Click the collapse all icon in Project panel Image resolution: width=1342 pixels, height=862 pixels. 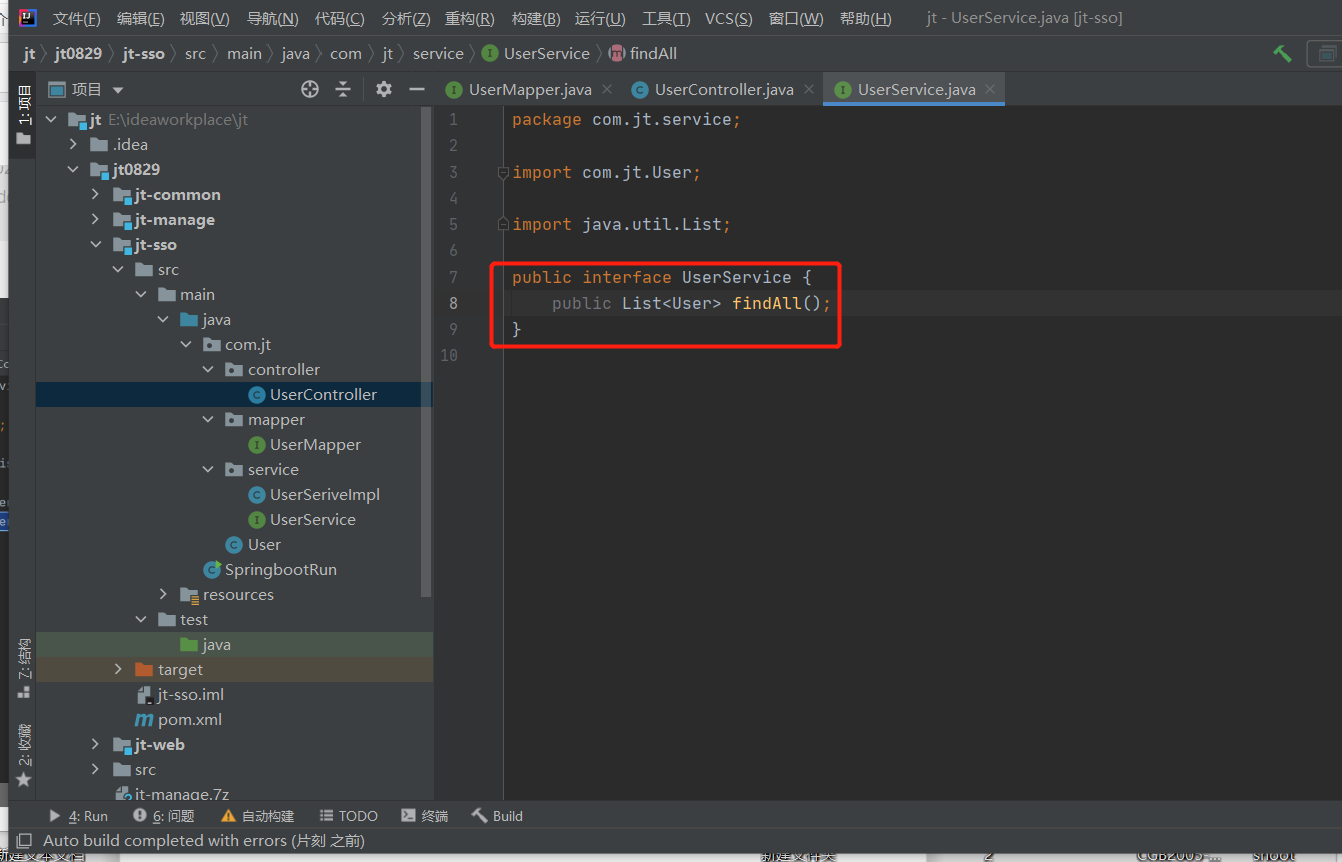click(343, 89)
